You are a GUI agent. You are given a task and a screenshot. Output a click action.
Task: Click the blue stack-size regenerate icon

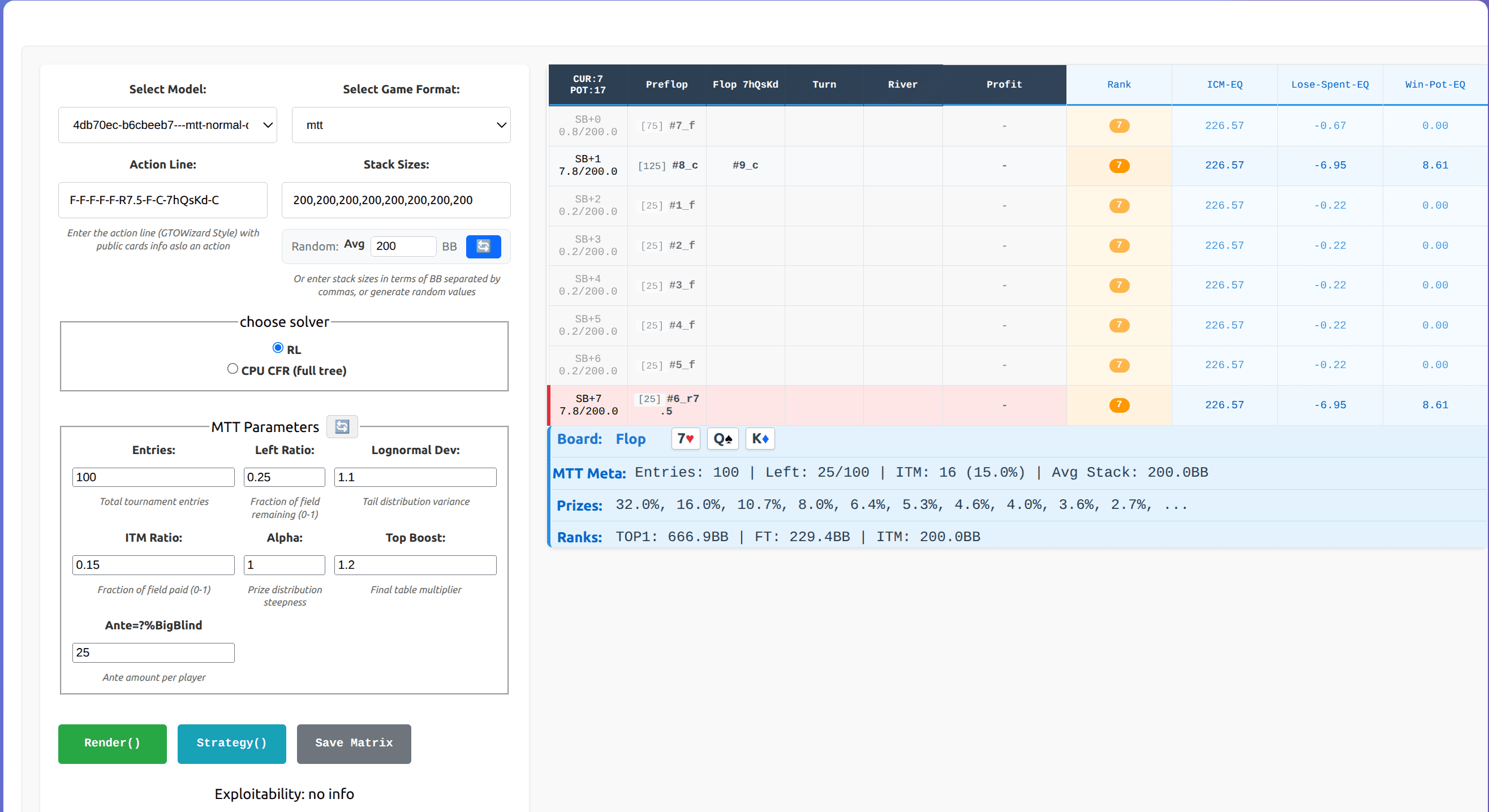click(483, 246)
